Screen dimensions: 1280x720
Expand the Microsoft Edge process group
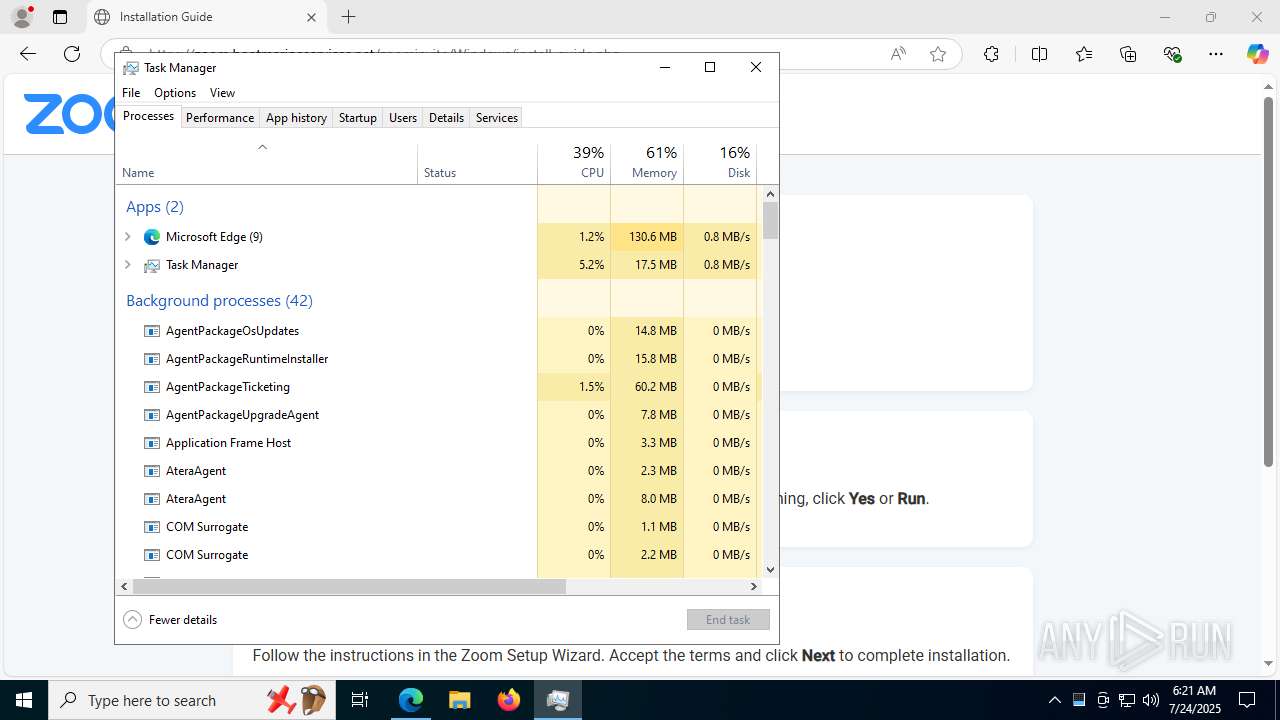(127, 237)
